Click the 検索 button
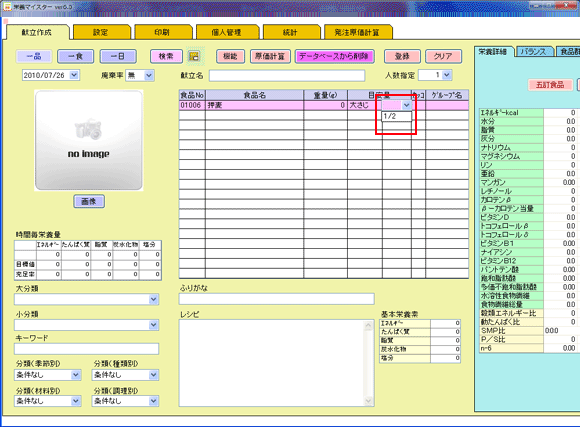Viewport: 580px width, 427px height. [166, 56]
